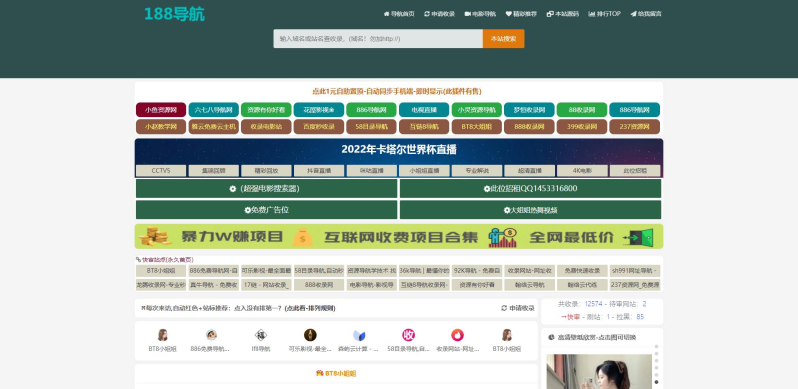
Task: Click the orange 本站搜索 button
Action: coord(503,39)
